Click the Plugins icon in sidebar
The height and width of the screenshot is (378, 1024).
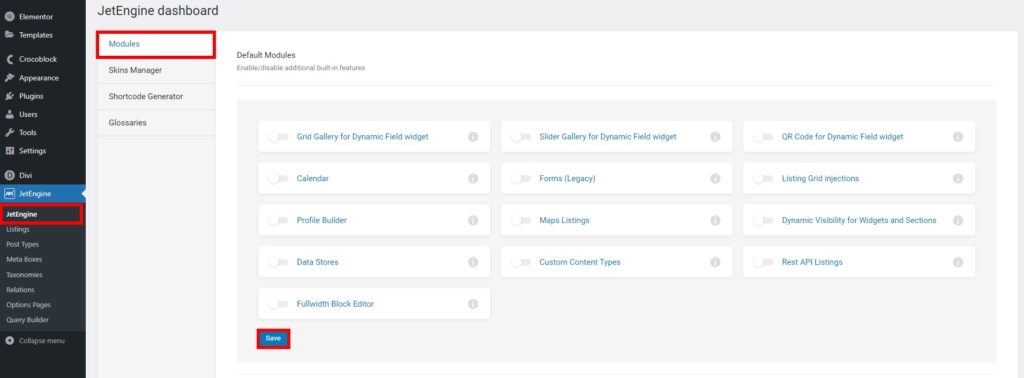coord(10,96)
